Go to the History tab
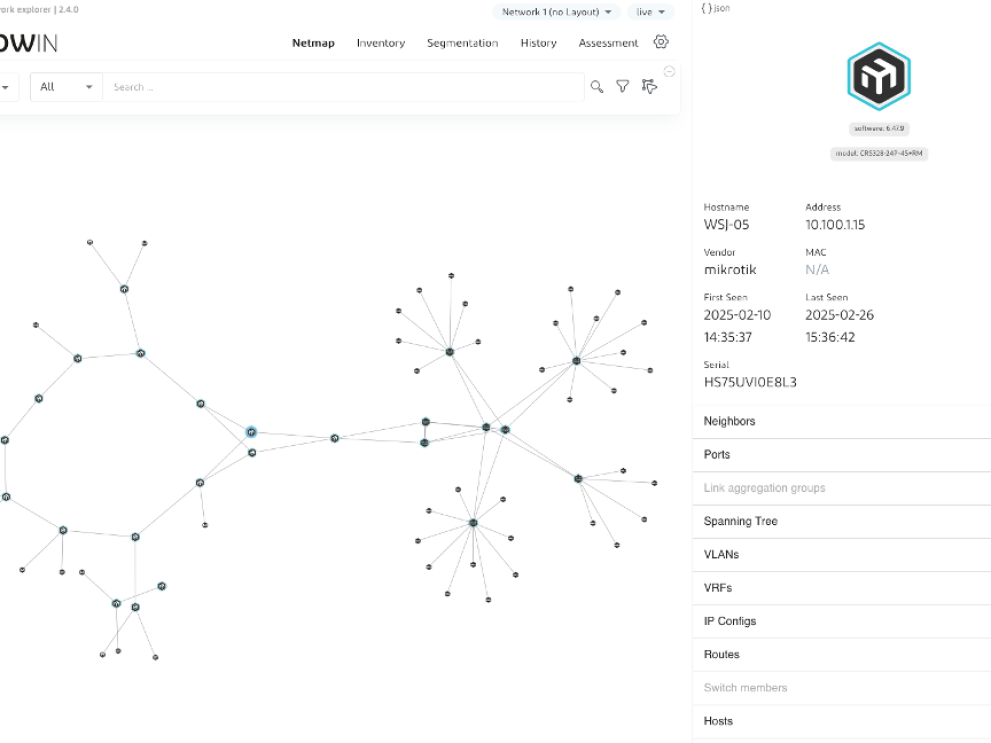This screenshot has height=743, width=991. 538,43
